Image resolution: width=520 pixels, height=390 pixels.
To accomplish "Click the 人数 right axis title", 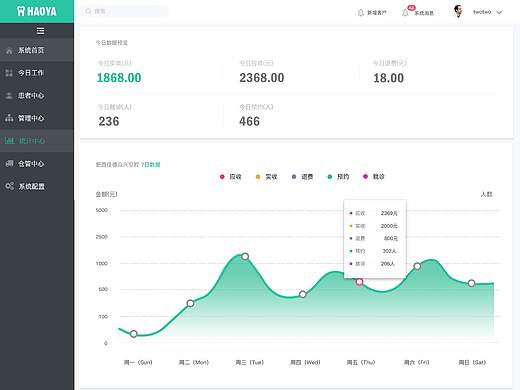I will pos(487,194).
